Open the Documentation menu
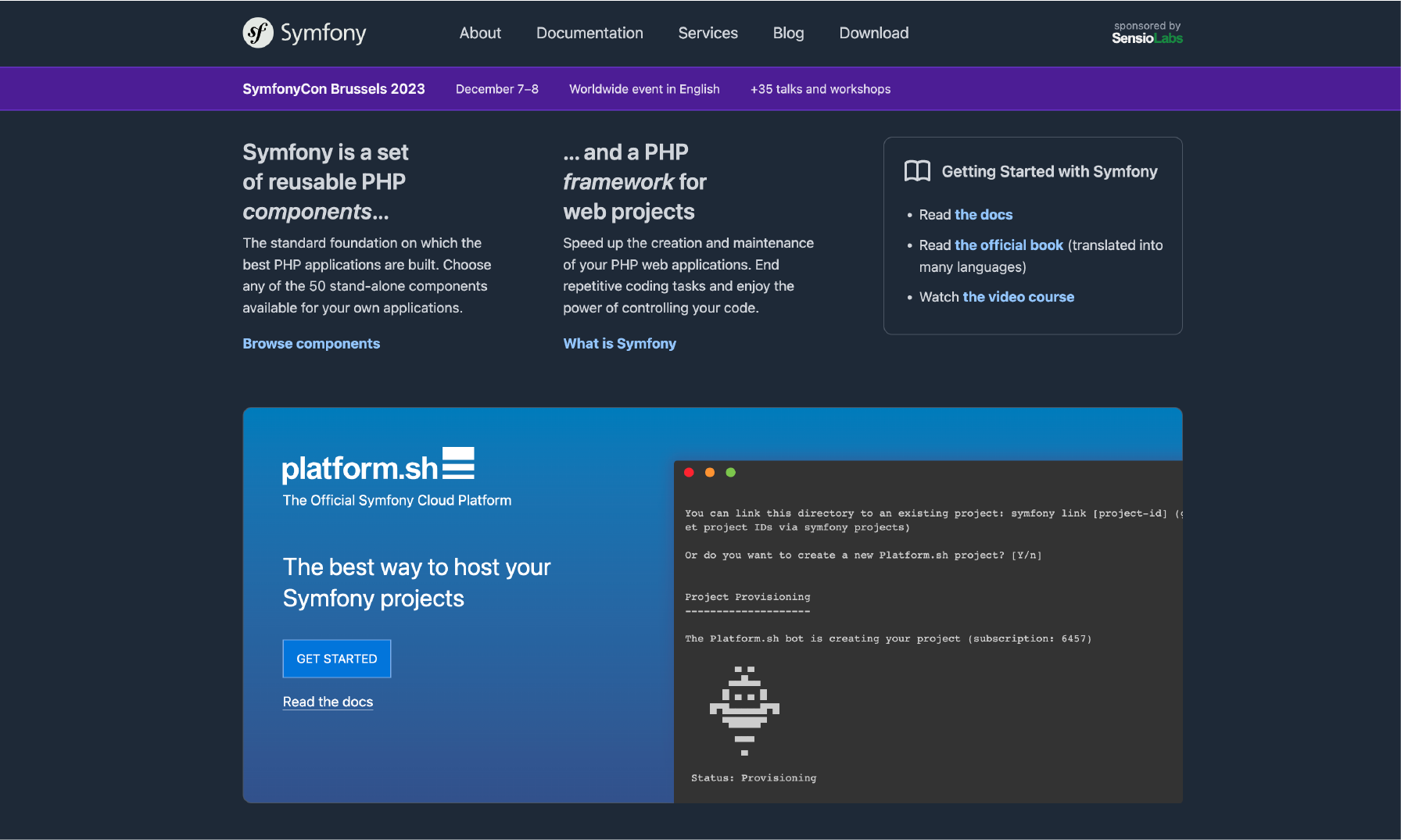1401x840 pixels. coord(589,33)
